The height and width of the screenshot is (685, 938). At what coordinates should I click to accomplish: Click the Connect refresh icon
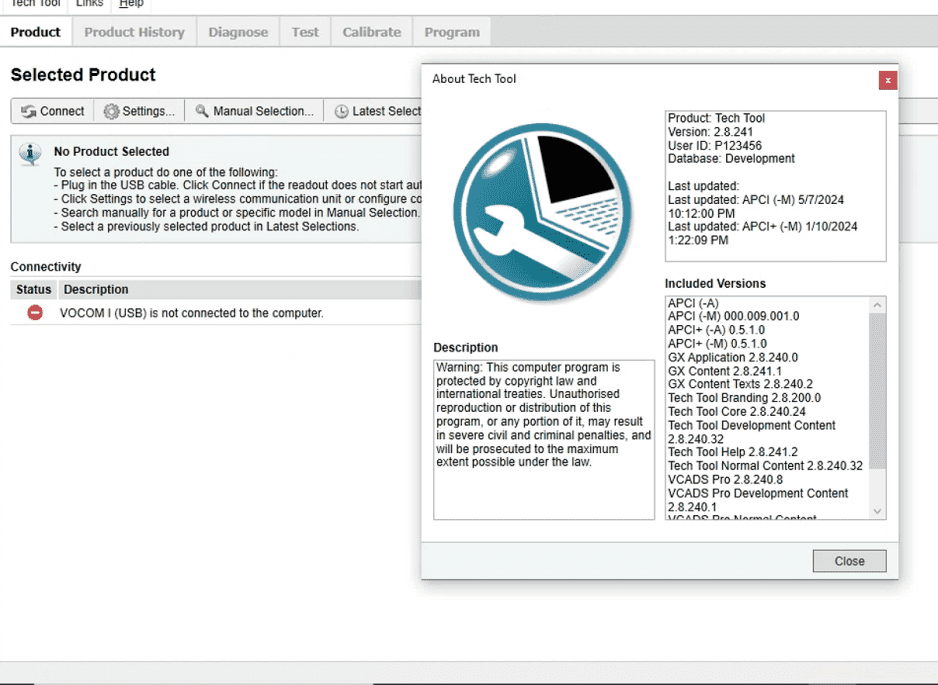coord(28,112)
